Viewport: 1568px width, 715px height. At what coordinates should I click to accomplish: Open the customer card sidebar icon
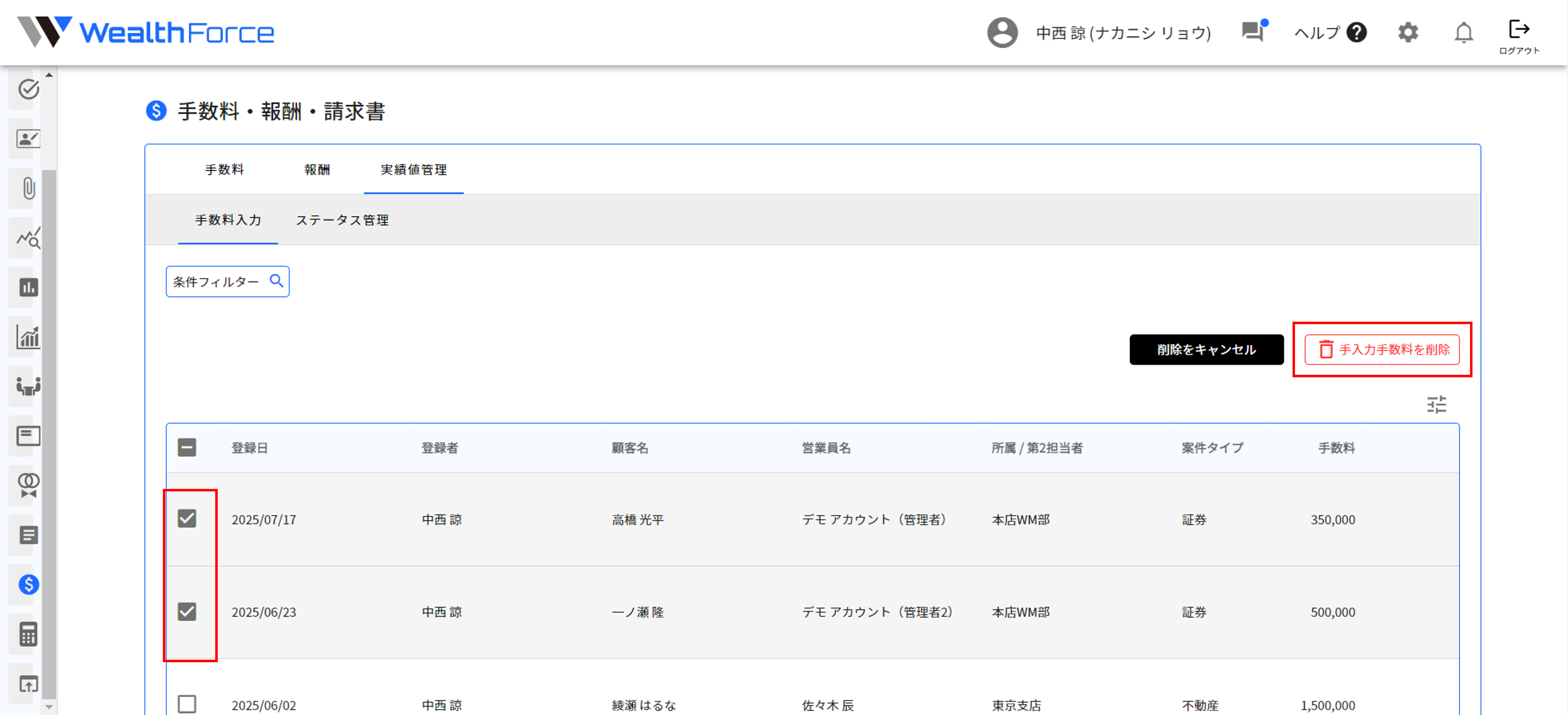coord(28,138)
